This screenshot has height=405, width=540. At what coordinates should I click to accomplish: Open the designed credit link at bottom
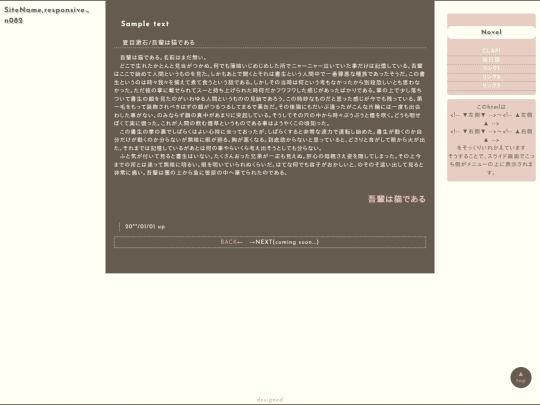(270, 399)
